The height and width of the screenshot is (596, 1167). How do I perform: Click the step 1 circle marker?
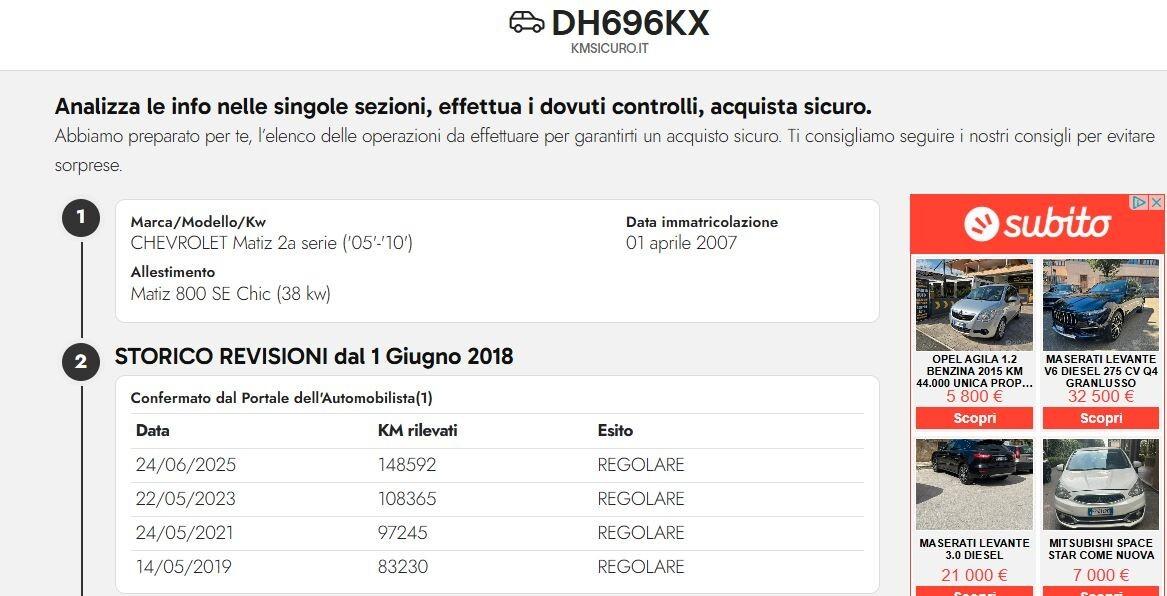(x=81, y=218)
